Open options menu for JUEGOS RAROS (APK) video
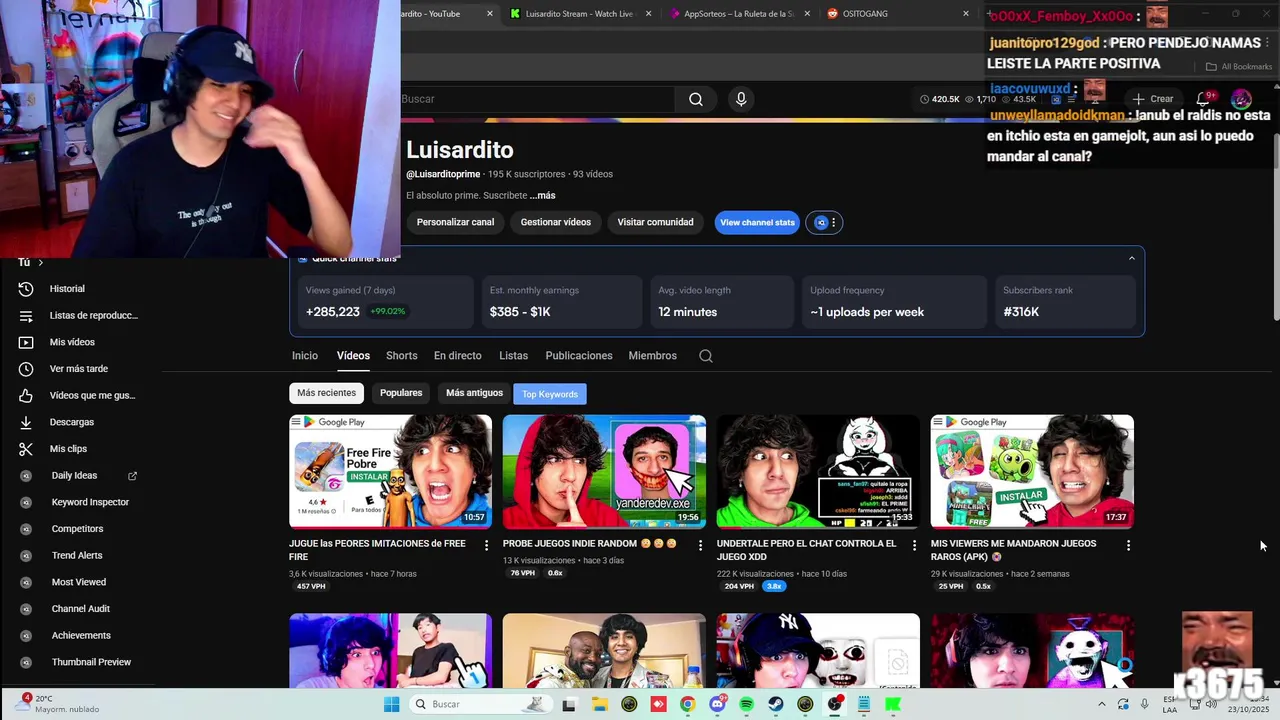This screenshot has width=1280, height=720. coord(1128,545)
